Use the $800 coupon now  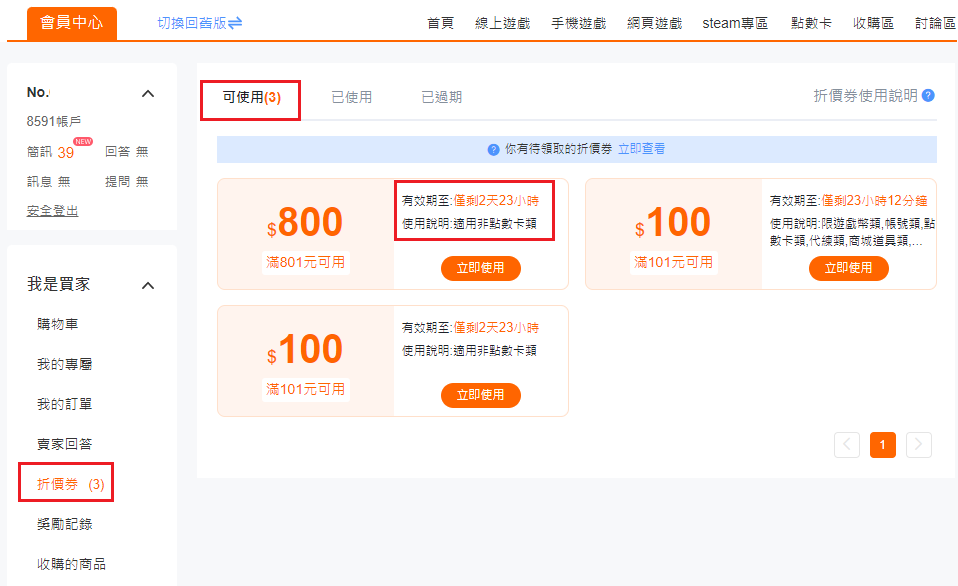(x=480, y=268)
